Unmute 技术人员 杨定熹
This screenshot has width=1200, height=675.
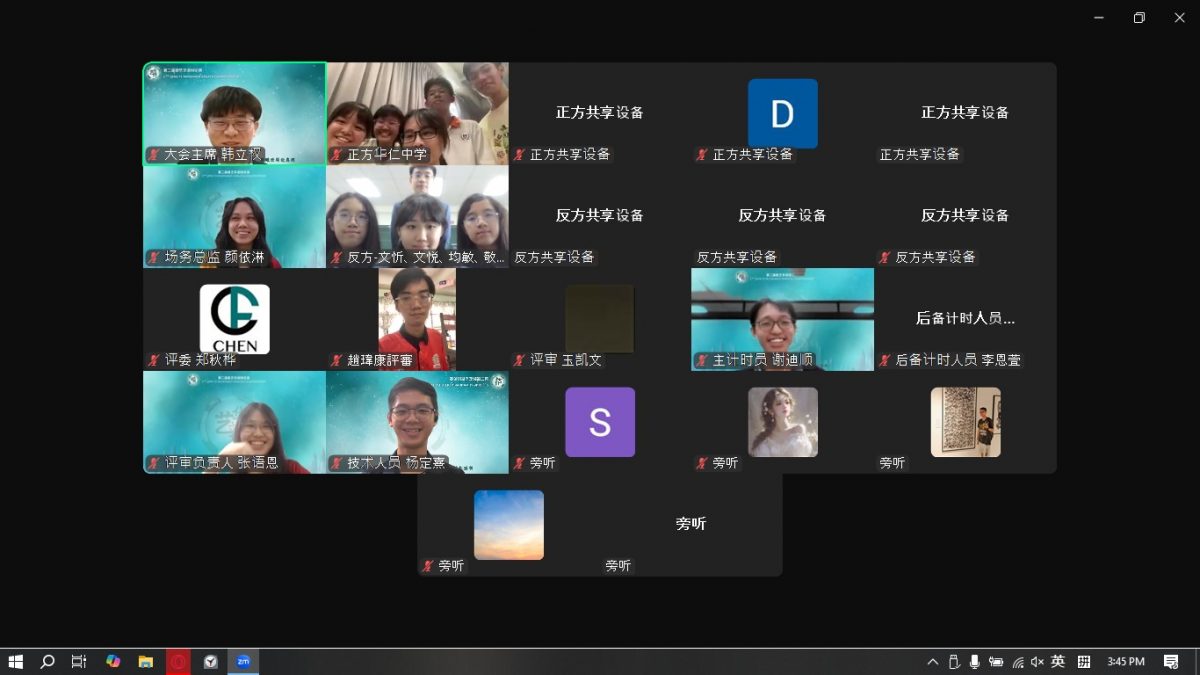point(337,464)
